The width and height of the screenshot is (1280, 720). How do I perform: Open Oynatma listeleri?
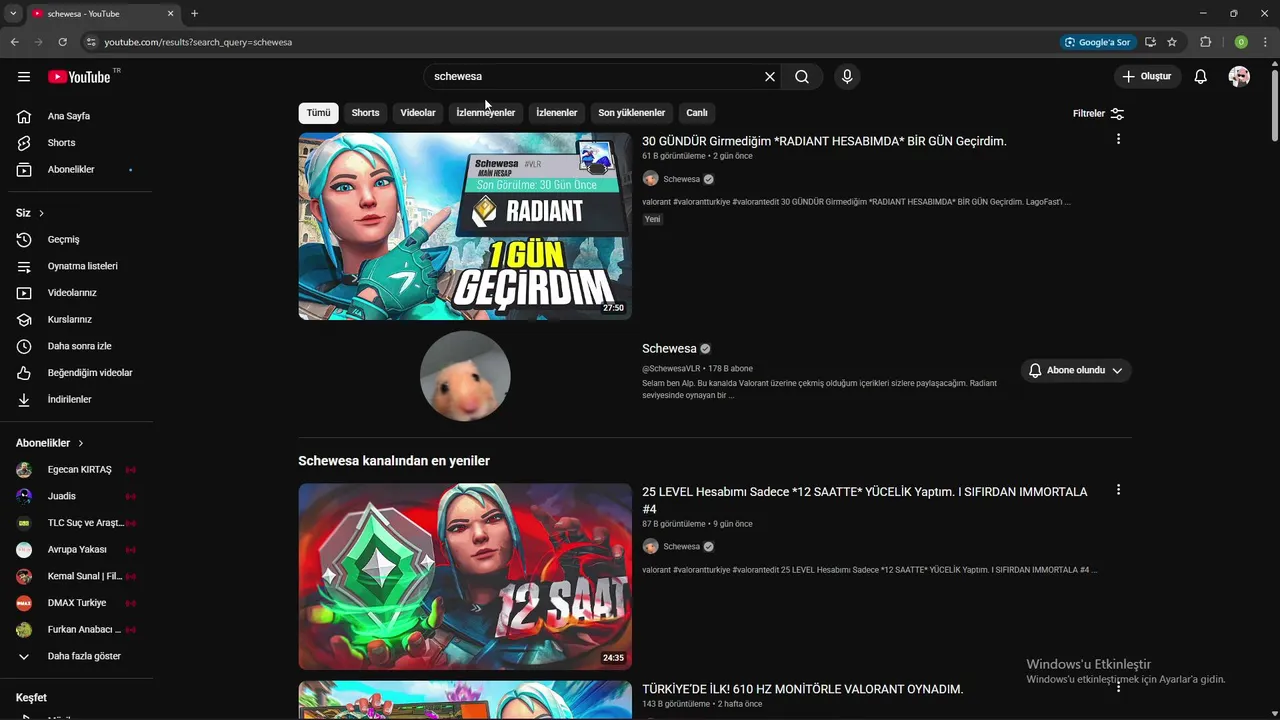point(77,266)
